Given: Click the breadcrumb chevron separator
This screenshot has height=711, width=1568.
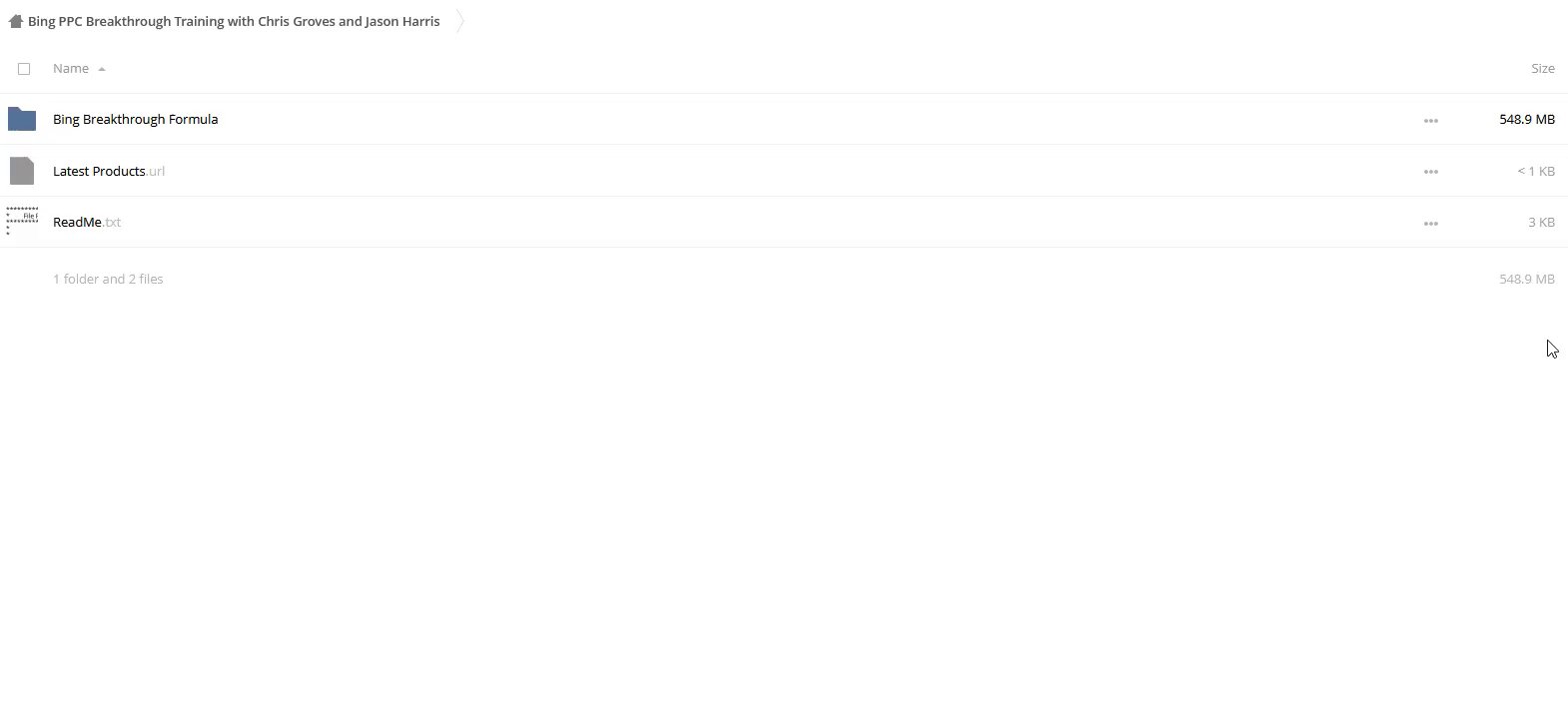Looking at the screenshot, I should point(459,21).
